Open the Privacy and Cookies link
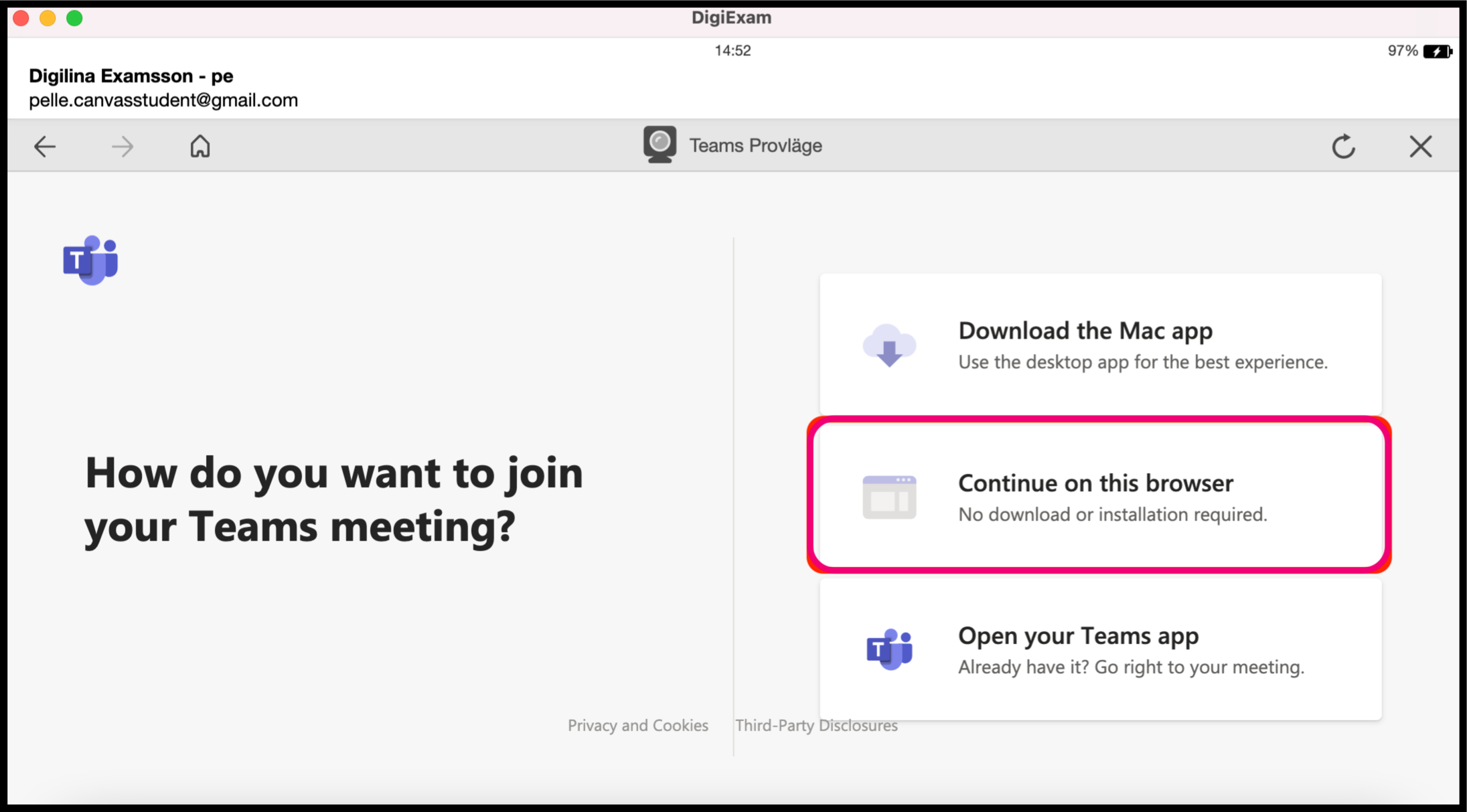This screenshot has height=812, width=1467. click(x=638, y=726)
